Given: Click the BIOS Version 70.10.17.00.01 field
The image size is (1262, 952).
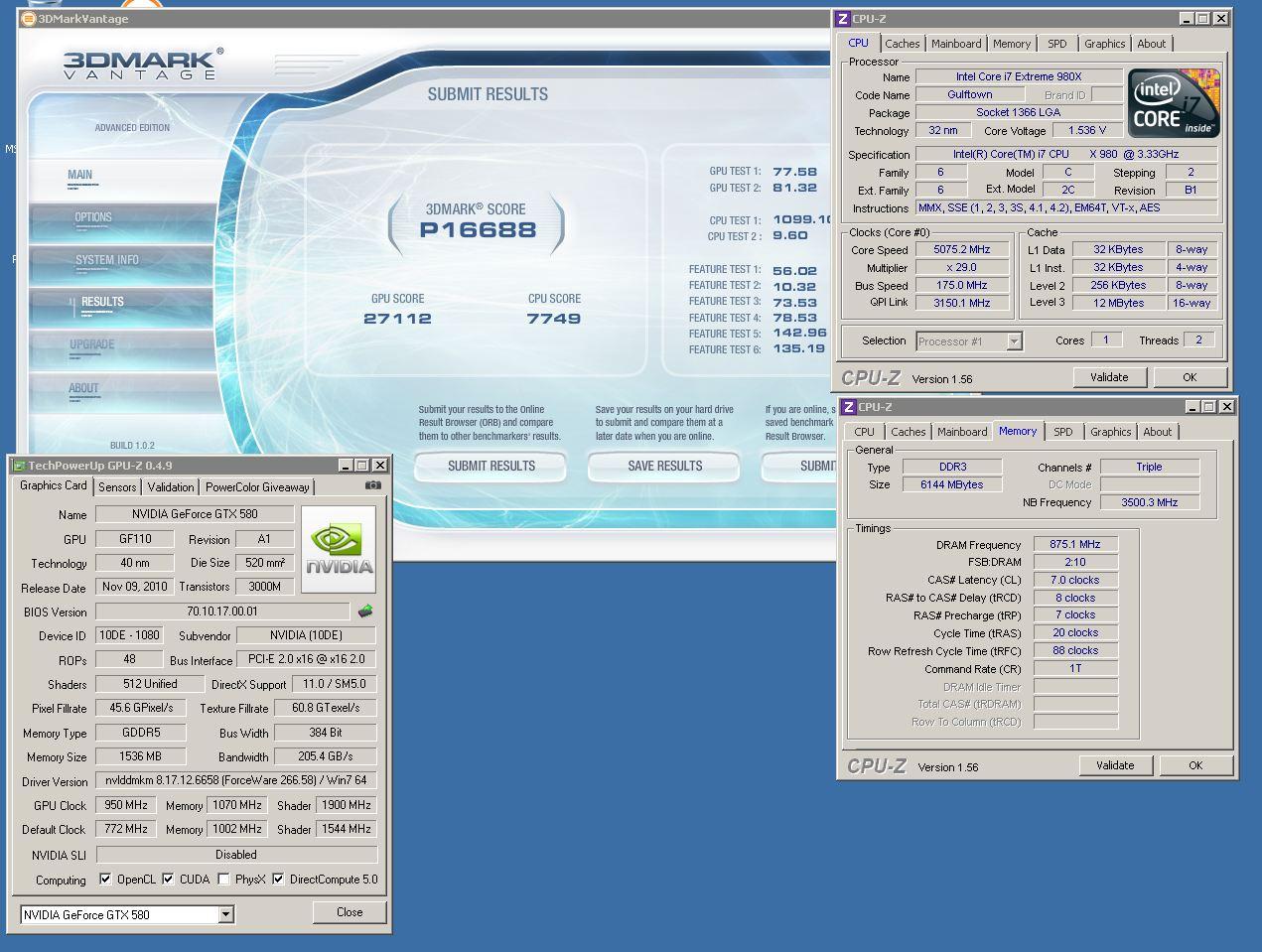Looking at the screenshot, I should coord(222,612).
